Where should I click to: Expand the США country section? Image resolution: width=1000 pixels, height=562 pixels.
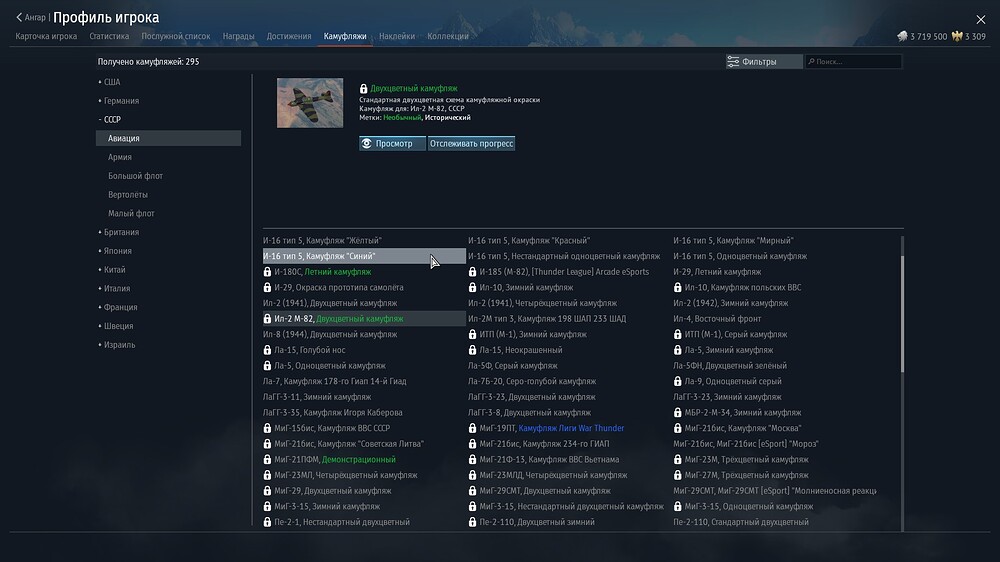(111, 82)
